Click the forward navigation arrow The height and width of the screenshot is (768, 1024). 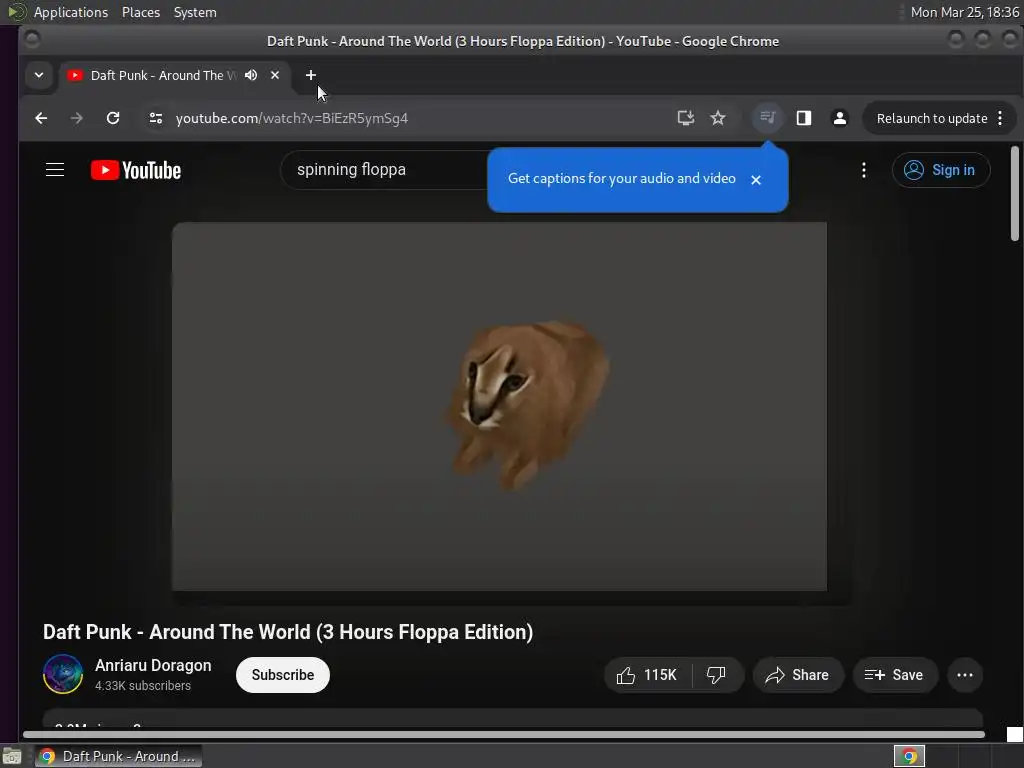coord(76,118)
